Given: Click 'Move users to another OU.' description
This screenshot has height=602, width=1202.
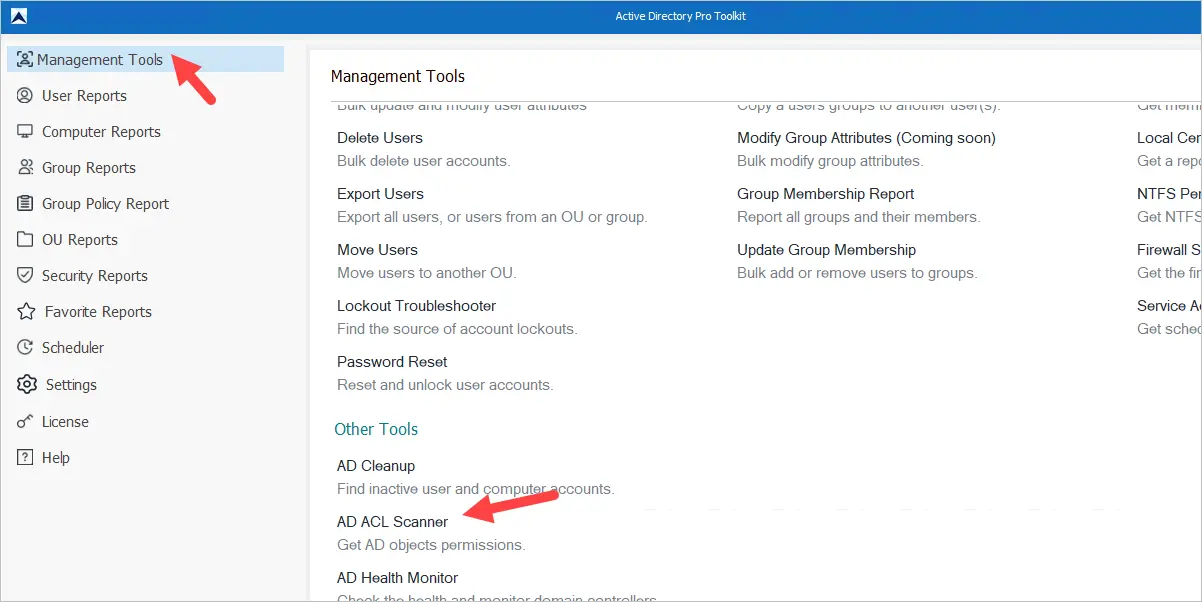Looking at the screenshot, I should [x=427, y=273].
